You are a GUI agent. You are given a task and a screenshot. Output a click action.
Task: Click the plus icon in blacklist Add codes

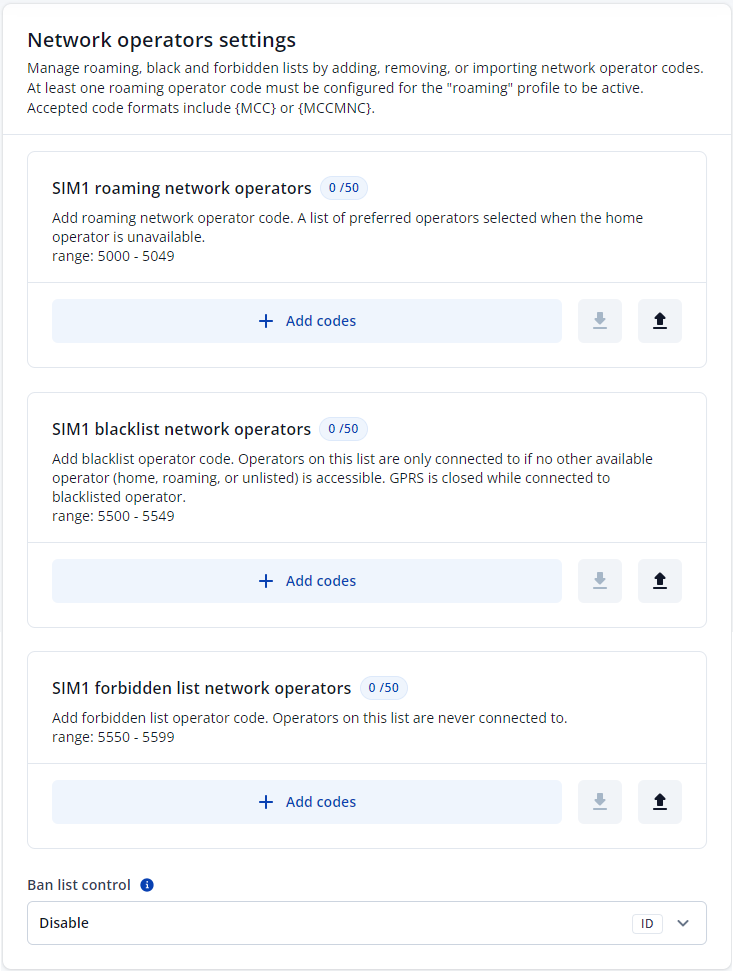point(266,581)
